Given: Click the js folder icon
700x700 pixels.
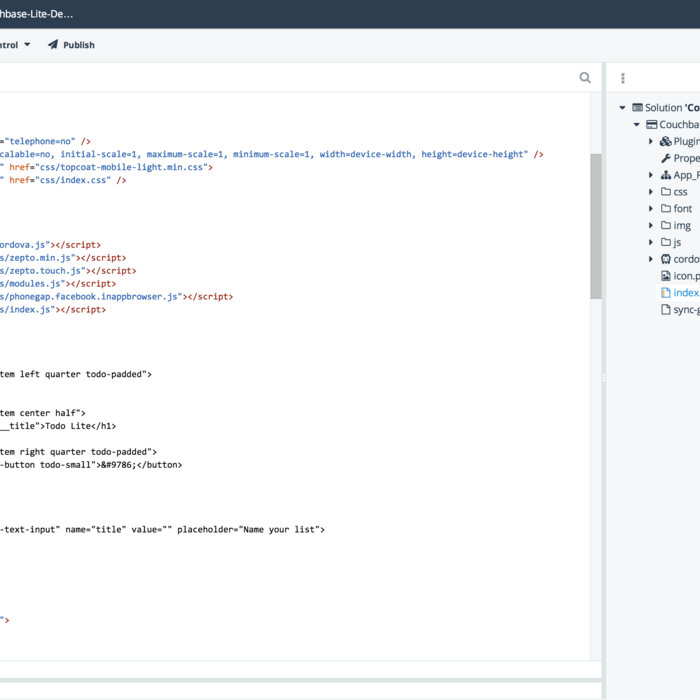Looking at the screenshot, I should click(x=666, y=242).
